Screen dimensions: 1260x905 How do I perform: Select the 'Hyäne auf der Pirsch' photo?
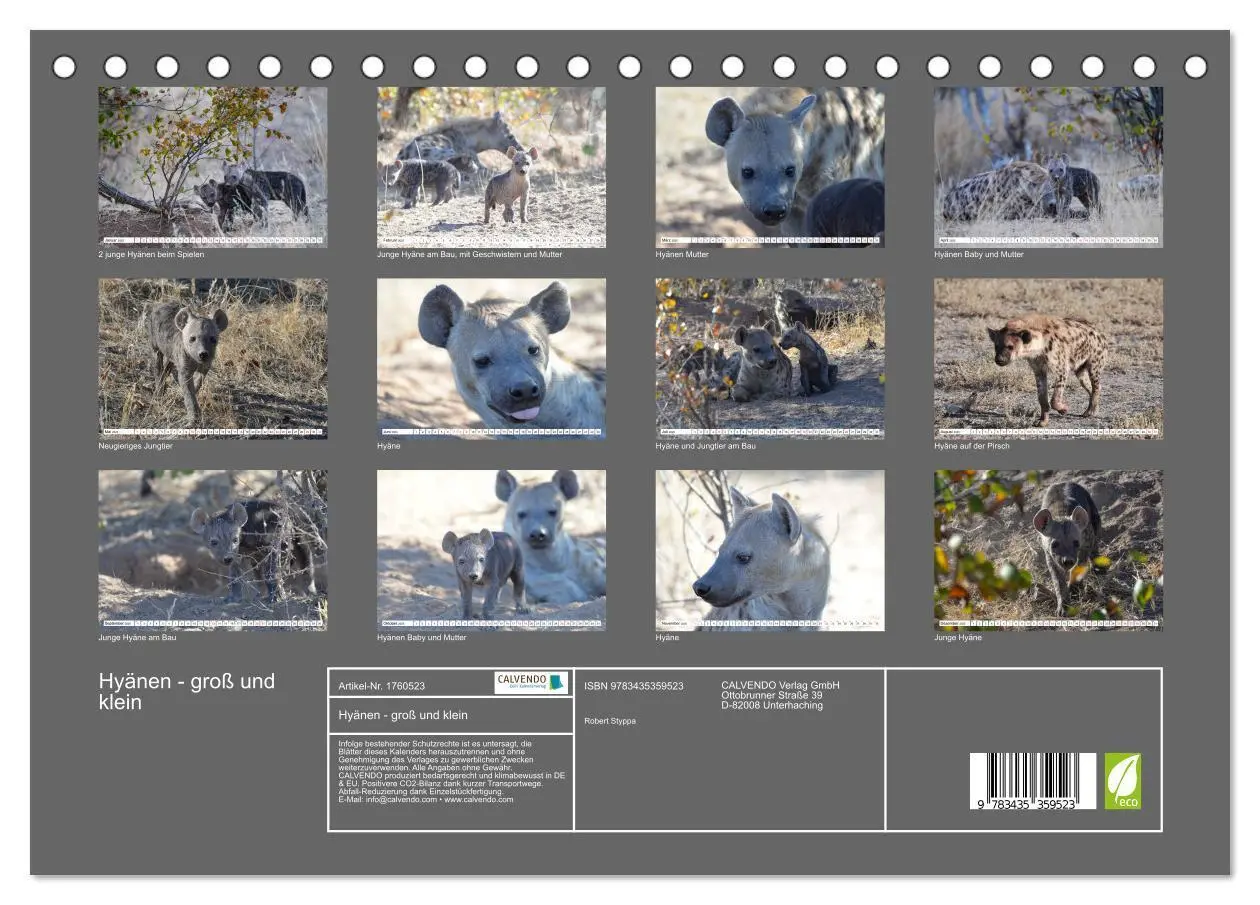1049,358
